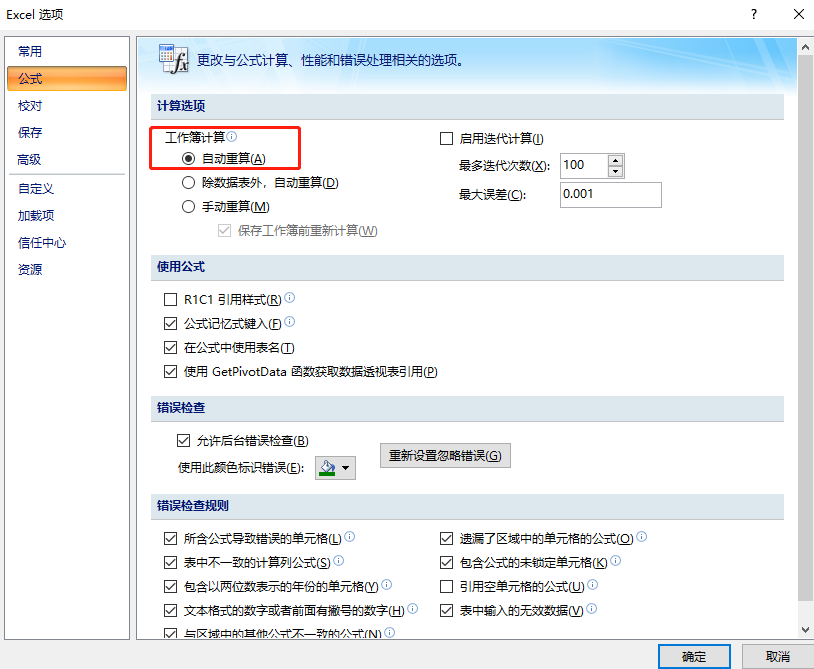Toggle 与区域中的其他公式不一致的公式 checkbox

point(170,634)
